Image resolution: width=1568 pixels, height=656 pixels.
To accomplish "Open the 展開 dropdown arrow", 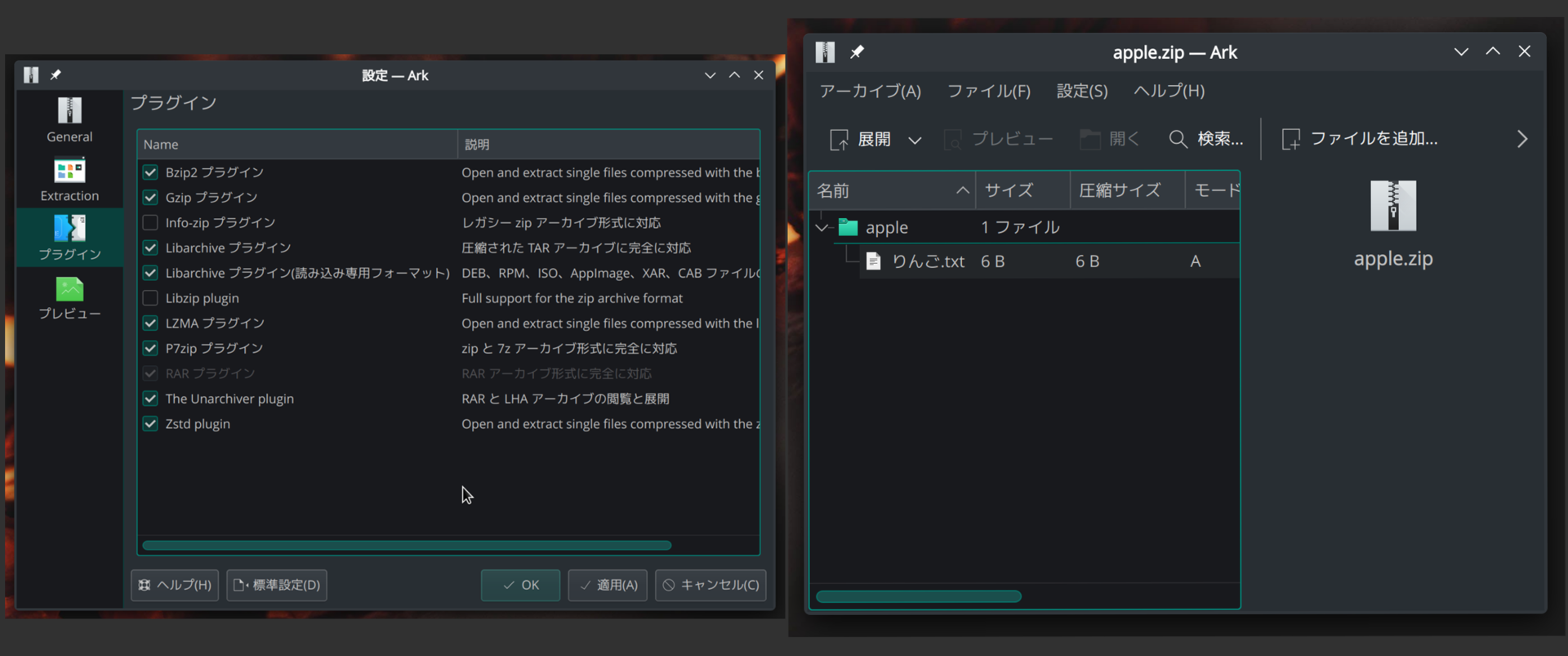I will (915, 141).
